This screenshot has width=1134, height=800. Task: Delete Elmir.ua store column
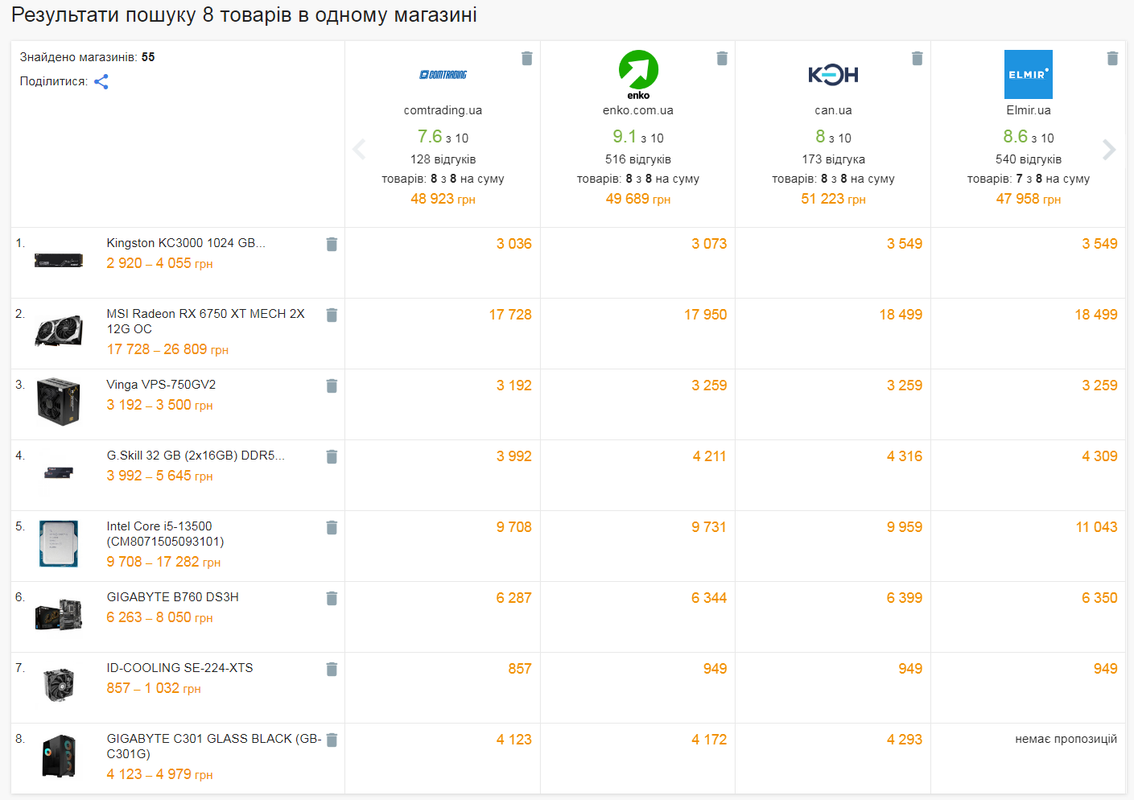pyautogui.click(x=1112, y=58)
